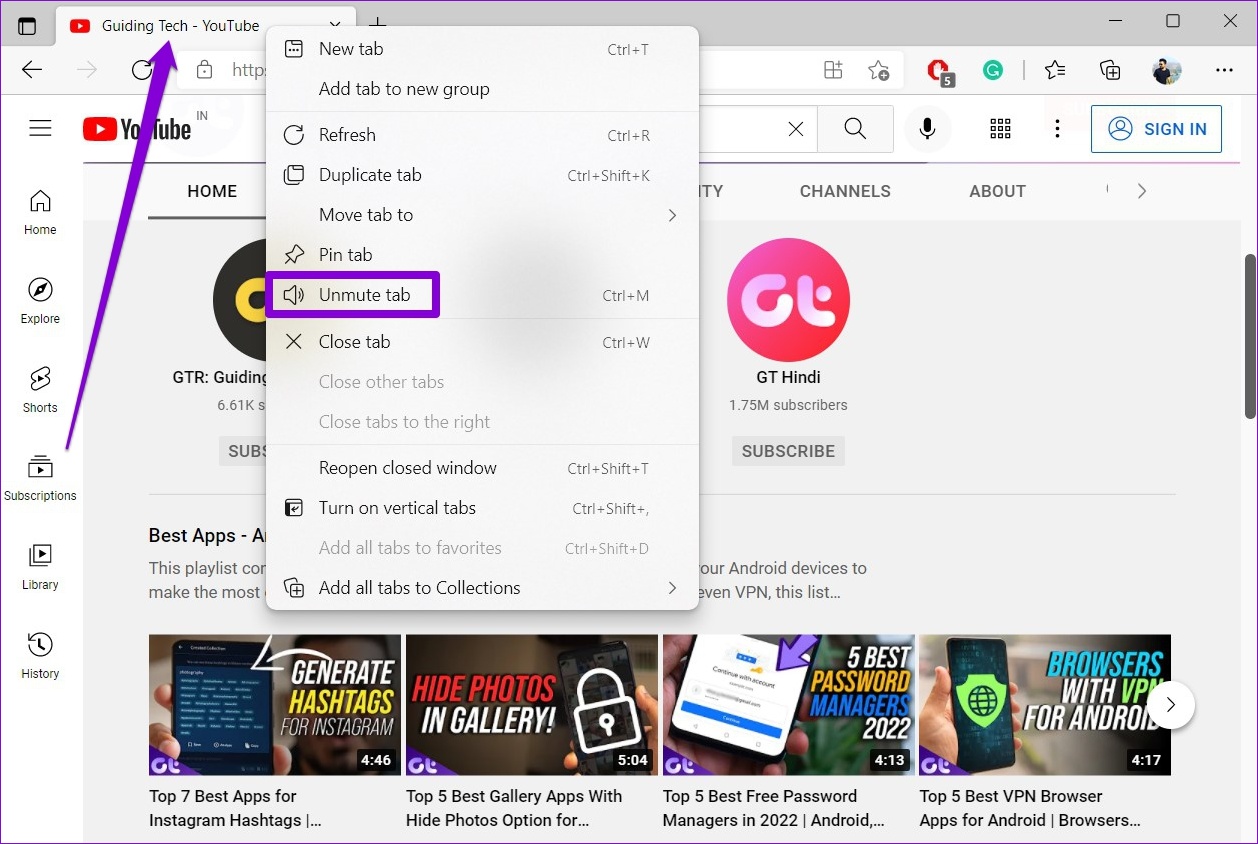The width and height of the screenshot is (1258, 844).
Task: Open the green Grammarly extension icon
Action: pyautogui.click(x=993, y=70)
